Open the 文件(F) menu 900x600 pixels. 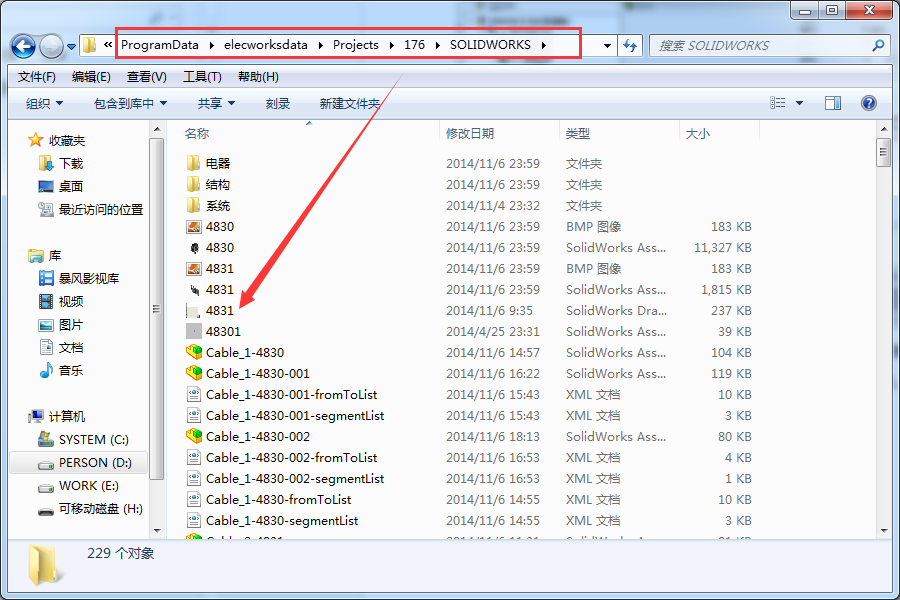click(37, 77)
